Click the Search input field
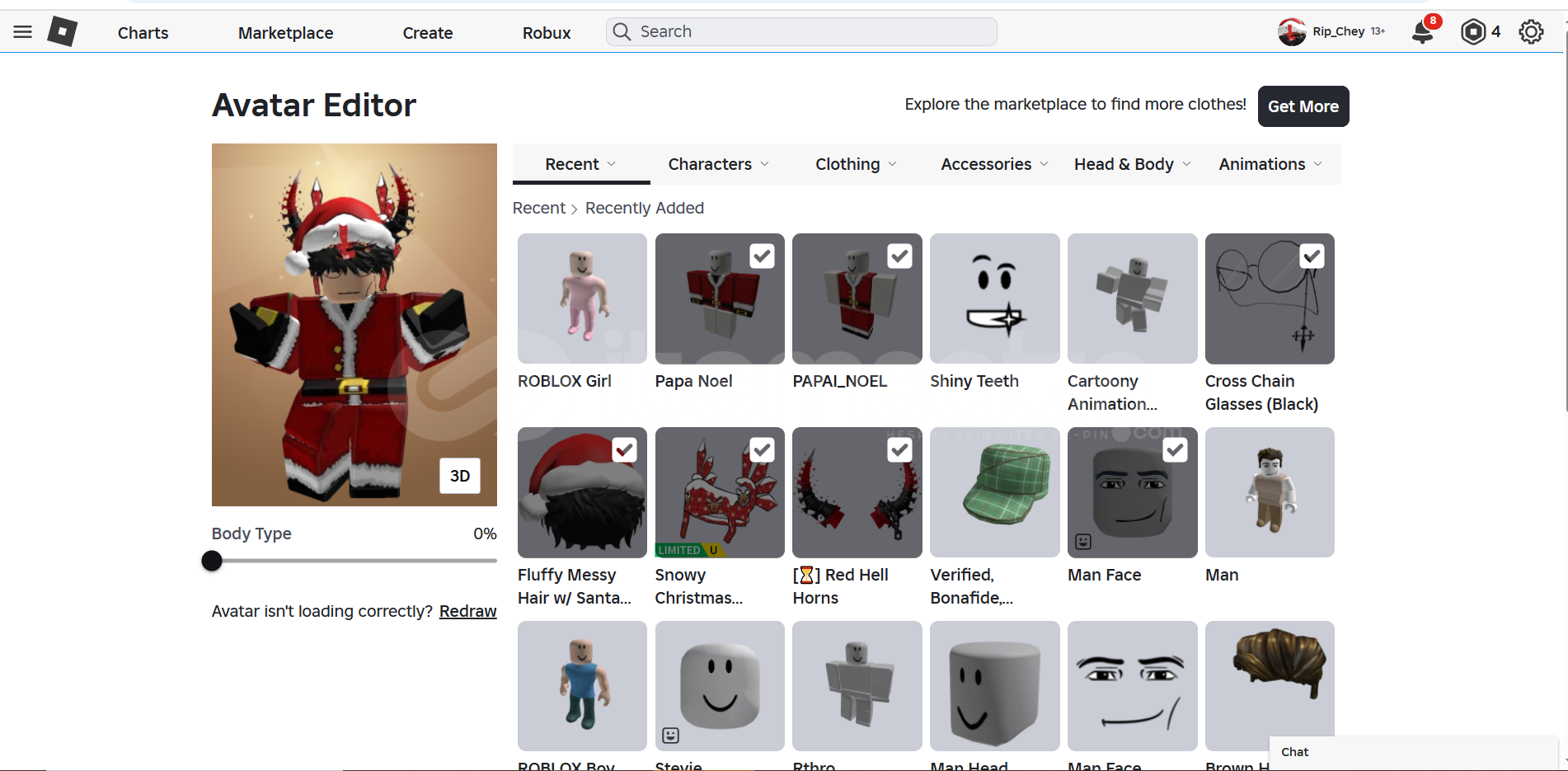Image resolution: width=1568 pixels, height=771 pixels. pos(801,31)
